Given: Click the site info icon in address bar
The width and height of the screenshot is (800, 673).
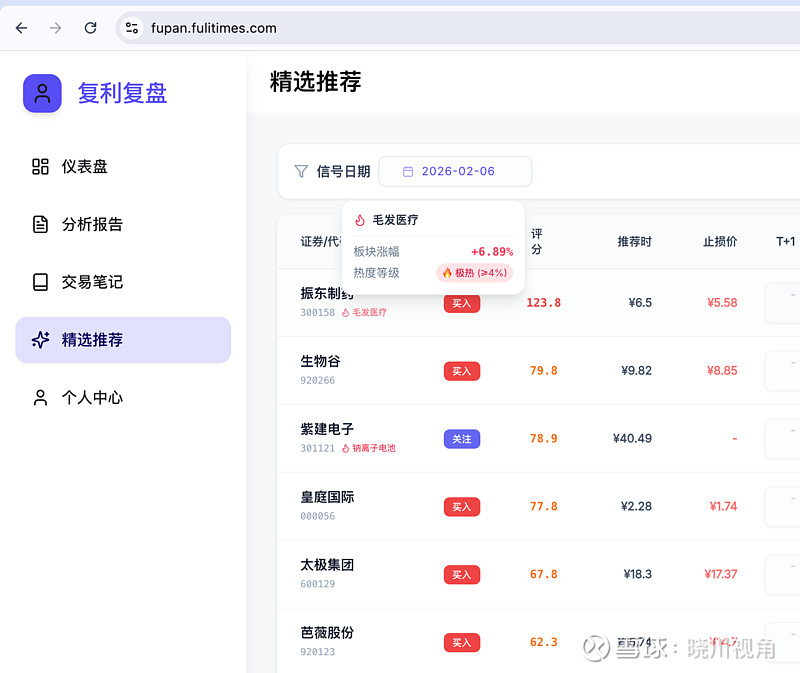Looking at the screenshot, I should (132, 28).
